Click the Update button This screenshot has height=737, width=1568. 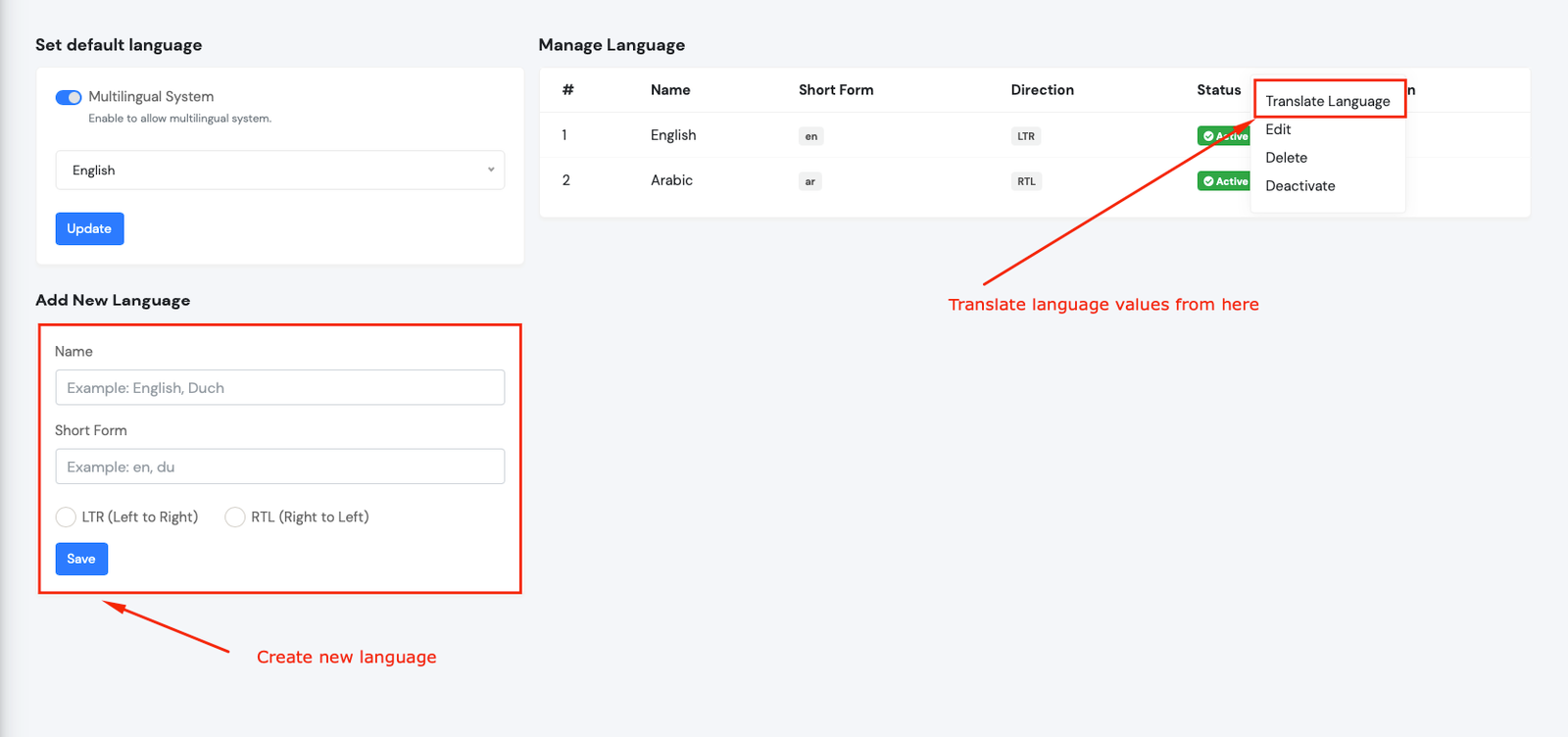click(89, 228)
